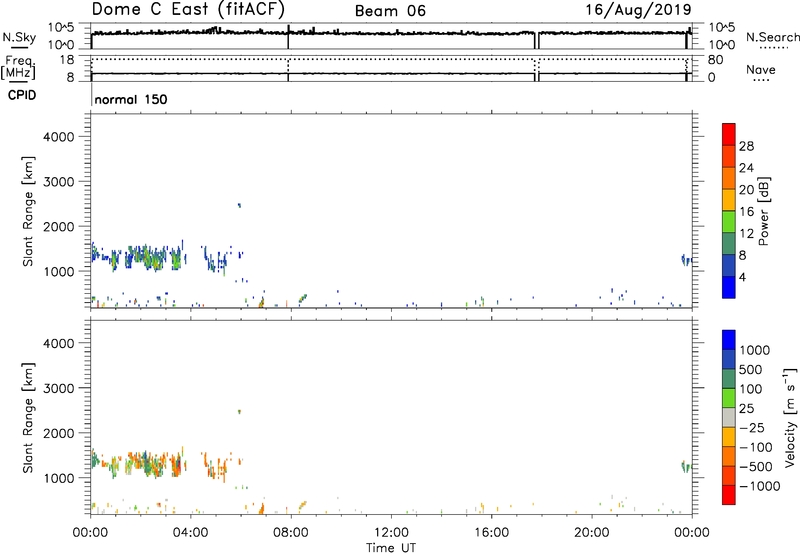800x554 pixels.
Task: Click the '80' tick on Nave axis
Action: click(x=715, y=60)
